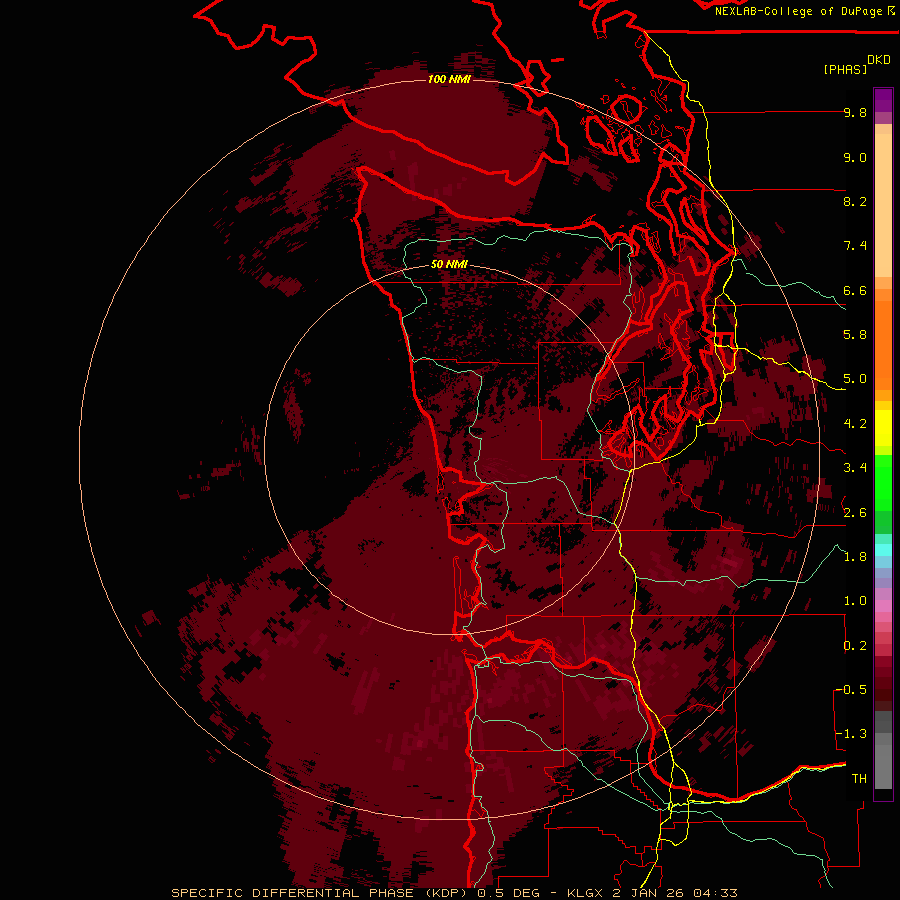The width and height of the screenshot is (900, 900).
Task: Click the 2.6 value on the color scale
Action: point(855,513)
